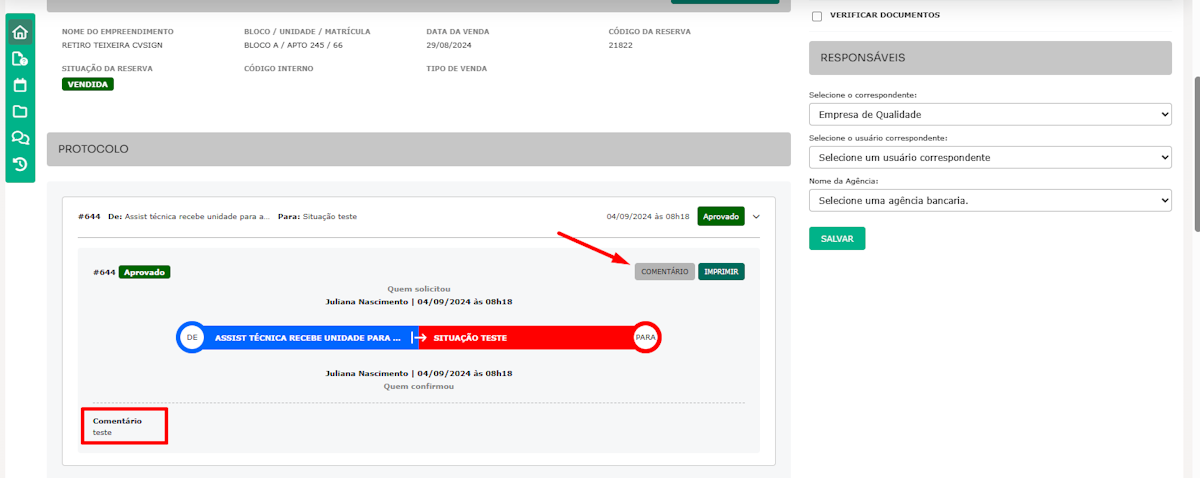Click the Bloco A / Apto 245 / 66 text
The width and height of the screenshot is (1200, 478).
[x=293, y=45]
